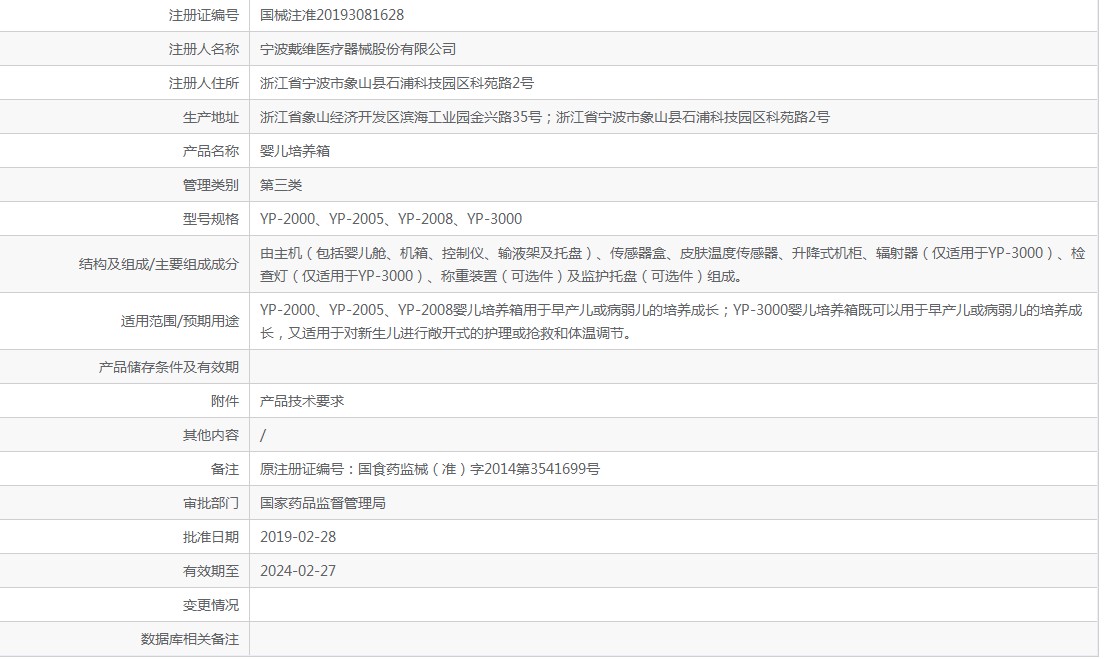Select registration number 国械注准20193081628
1111x659 pixels.
332,15
